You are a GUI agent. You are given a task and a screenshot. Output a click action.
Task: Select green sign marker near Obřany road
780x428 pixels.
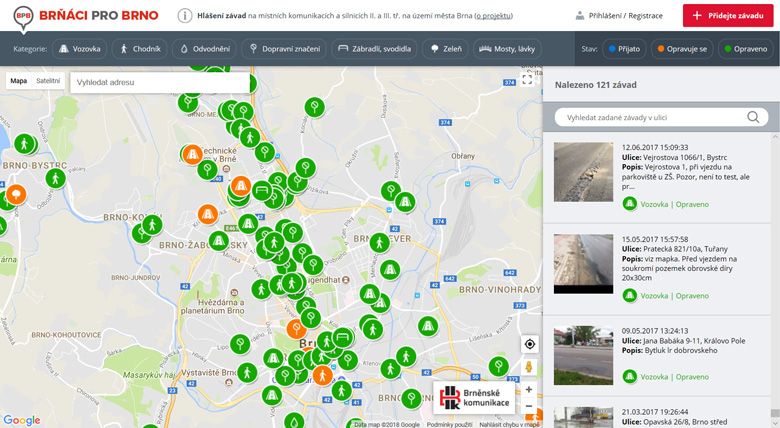[x=391, y=191]
